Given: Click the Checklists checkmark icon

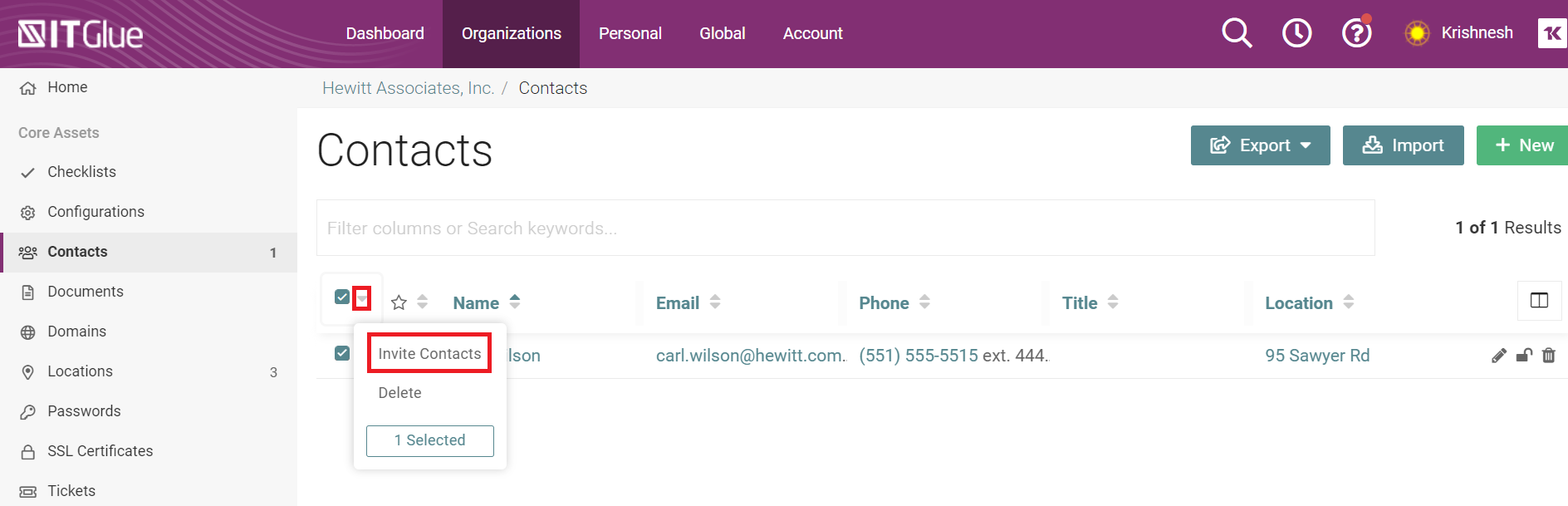Looking at the screenshot, I should click(28, 173).
